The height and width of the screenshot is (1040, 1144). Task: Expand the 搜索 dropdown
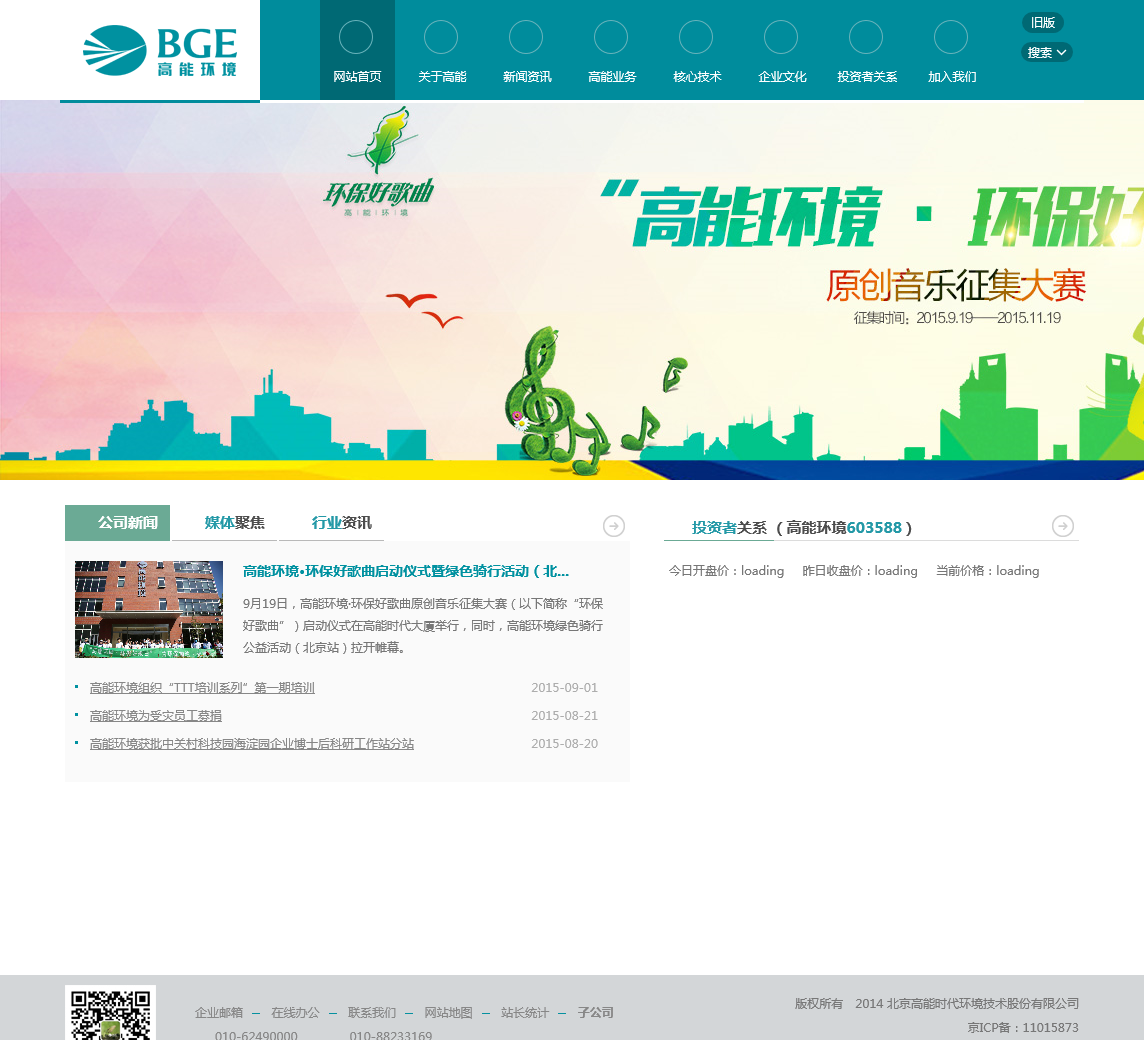pos(1046,53)
